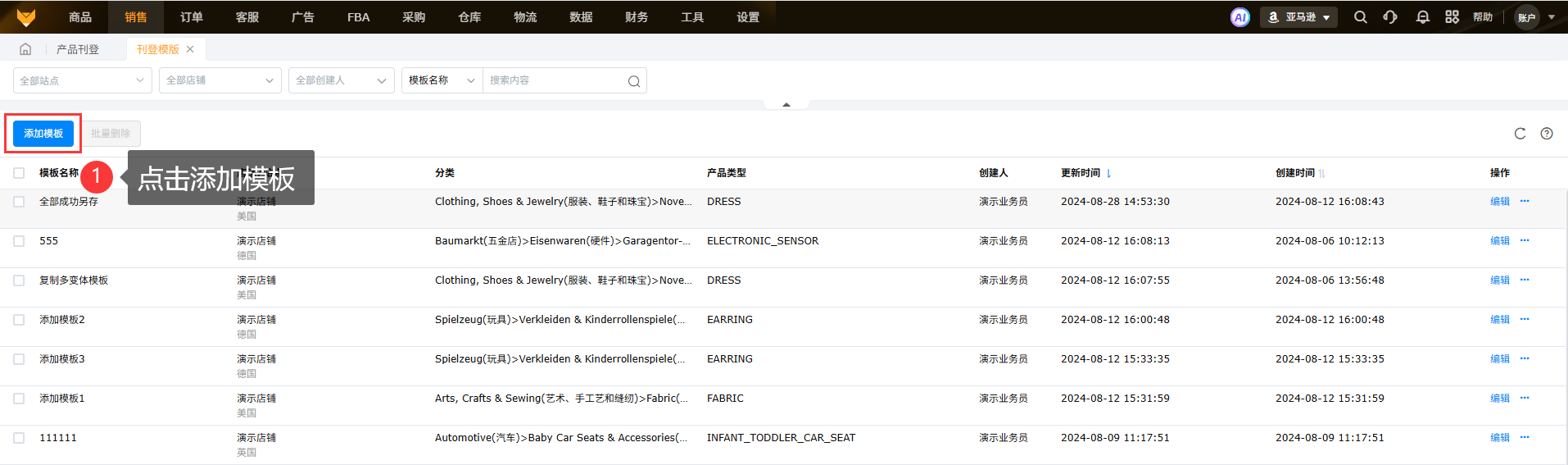The height and width of the screenshot is (465, 1568).
Task: Open the 仓库 menu
Action: 469,17
